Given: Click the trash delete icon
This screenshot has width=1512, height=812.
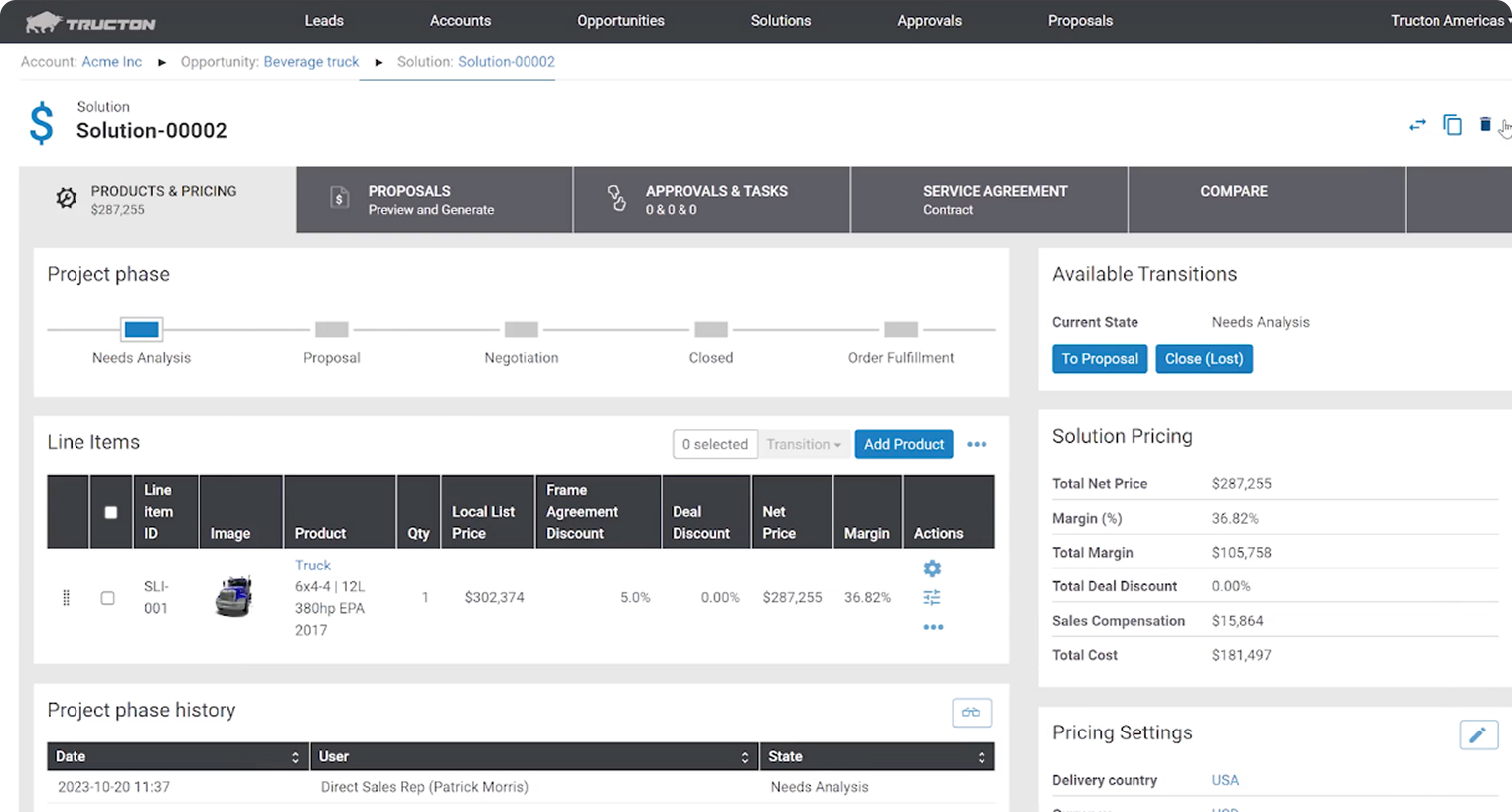Looking at the screenshot, I should 1485,125.
